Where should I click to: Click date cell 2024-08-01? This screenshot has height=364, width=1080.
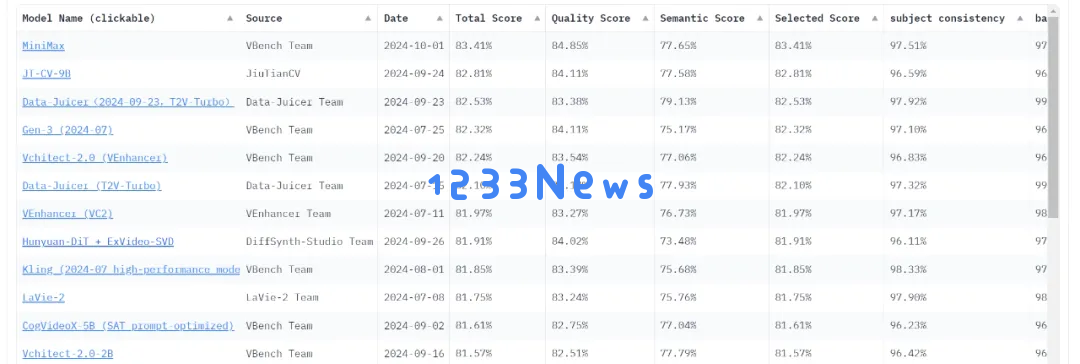coord(414,270)
